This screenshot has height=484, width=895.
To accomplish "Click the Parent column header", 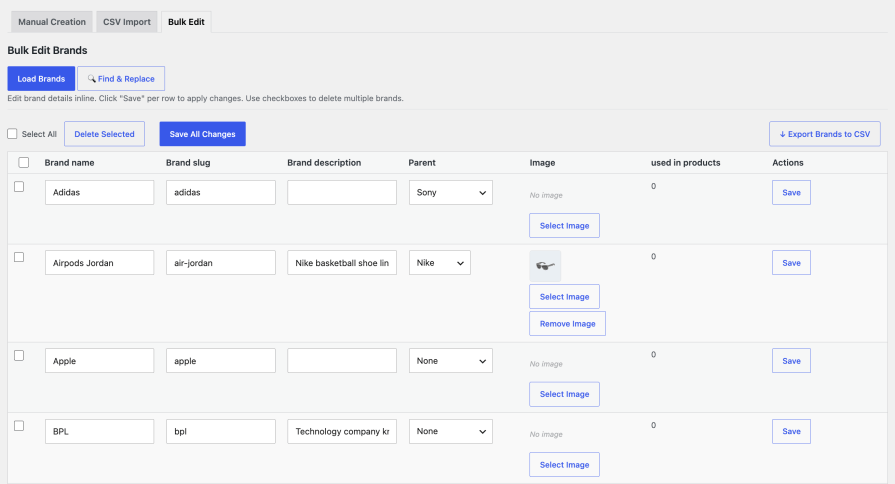I will [x=422, y=163].
